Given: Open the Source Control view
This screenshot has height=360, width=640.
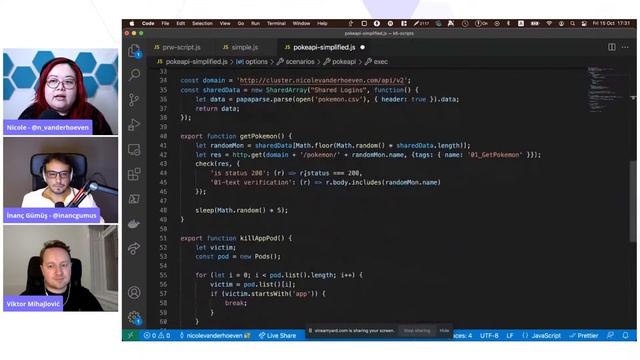Looking at the screenshot, I should pyautogui.click(x=134, y=100).
